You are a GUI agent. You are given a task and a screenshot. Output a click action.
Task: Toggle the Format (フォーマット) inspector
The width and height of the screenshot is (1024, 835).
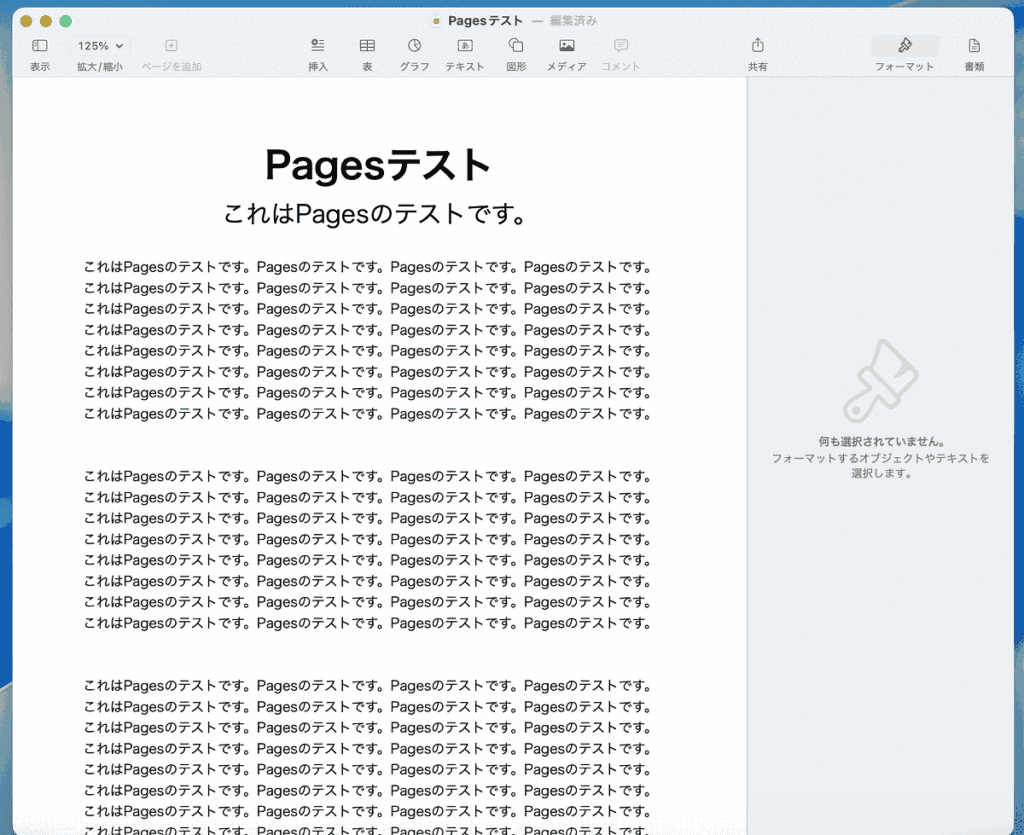[x=904, y=45]
